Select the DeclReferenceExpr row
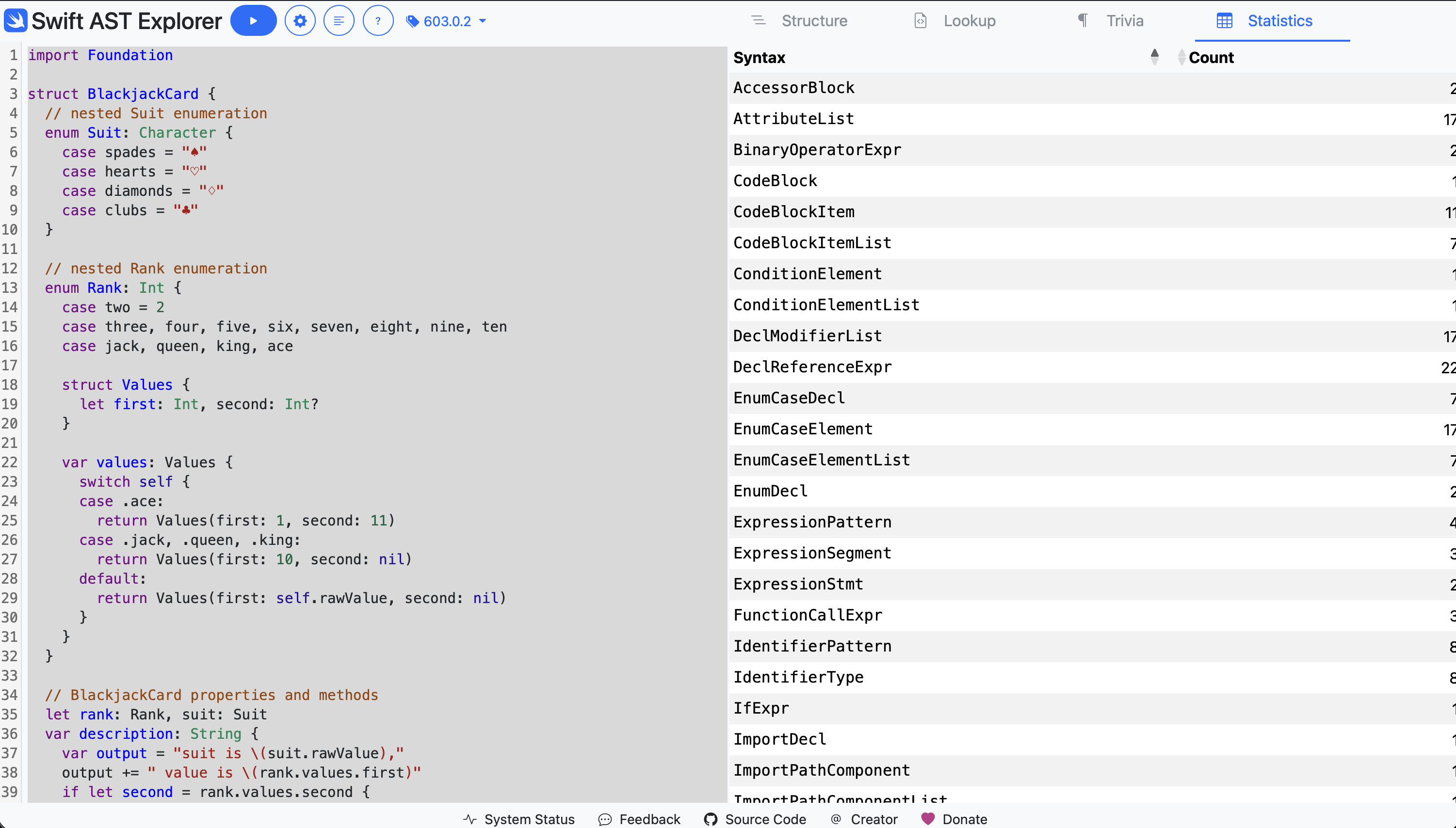The width and height of the screenshot is (1456, 828). [1092, 367]
